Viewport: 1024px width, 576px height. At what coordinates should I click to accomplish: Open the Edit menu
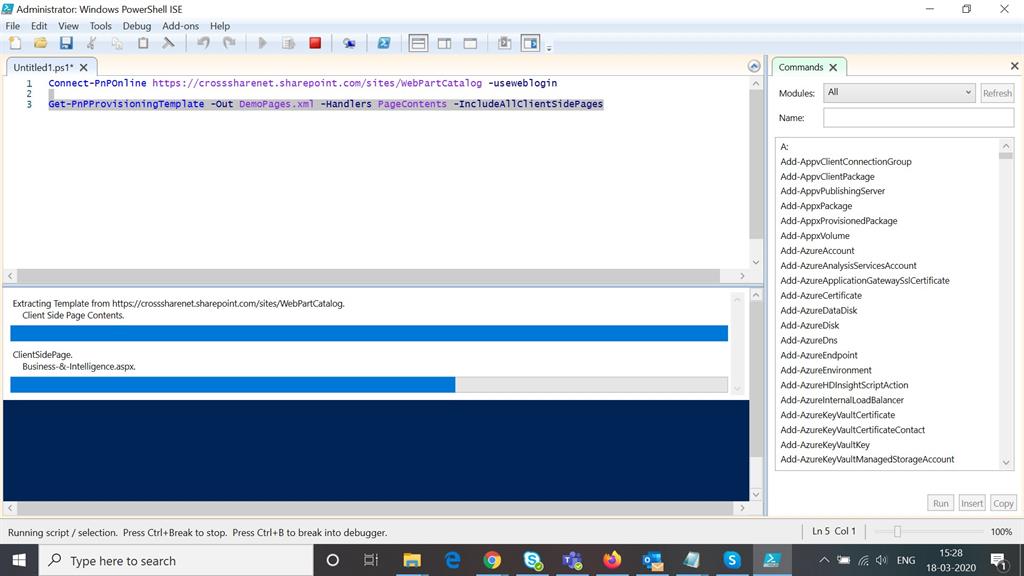click(39, 26)
